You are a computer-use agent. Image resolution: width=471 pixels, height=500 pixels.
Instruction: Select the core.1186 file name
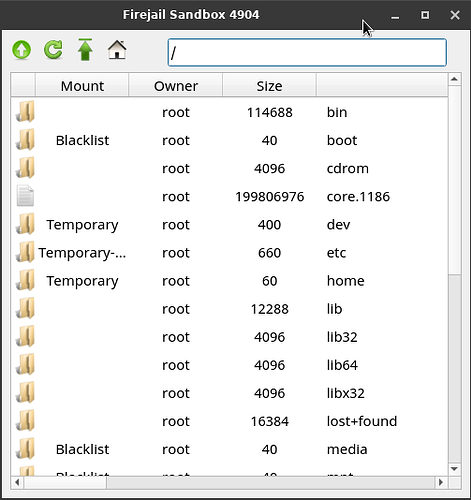[358, 197]
